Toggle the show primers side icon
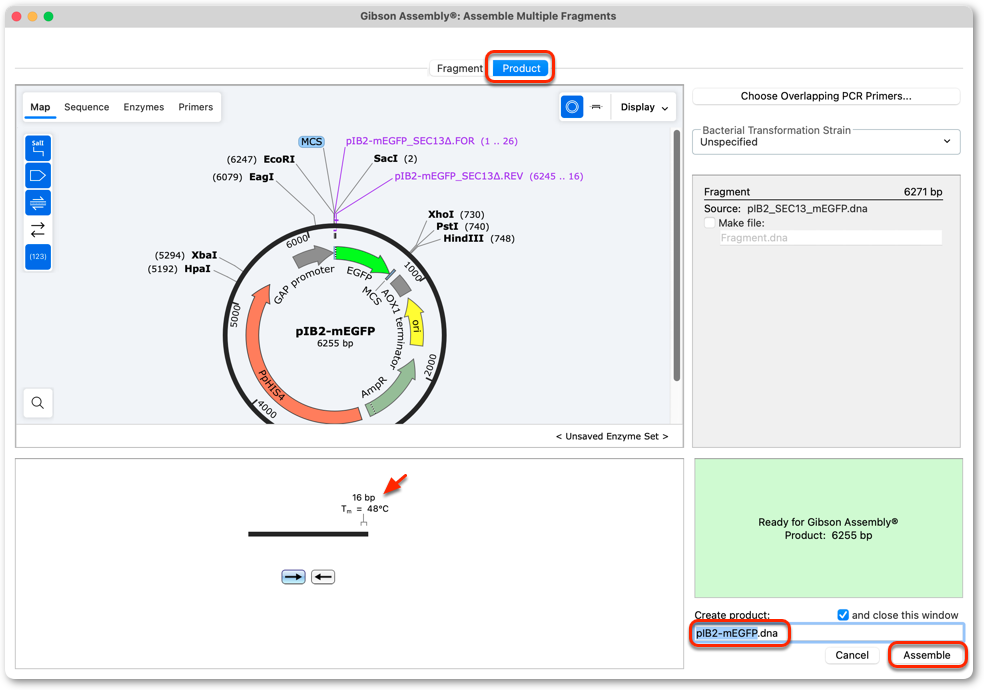Screen dimensions: 984x690 38,203
